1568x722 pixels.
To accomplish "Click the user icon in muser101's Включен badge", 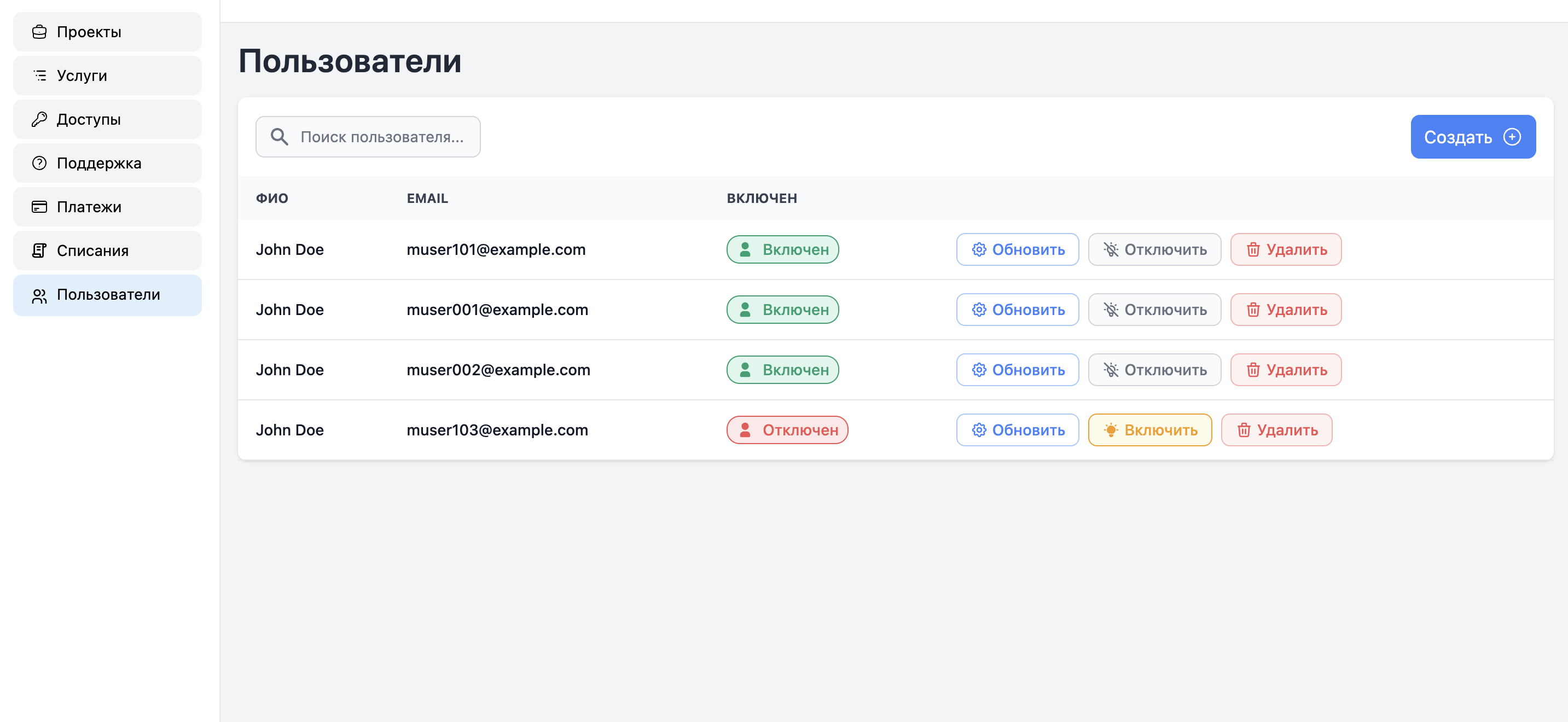I will pyautogui.click(x=745, y=249).
